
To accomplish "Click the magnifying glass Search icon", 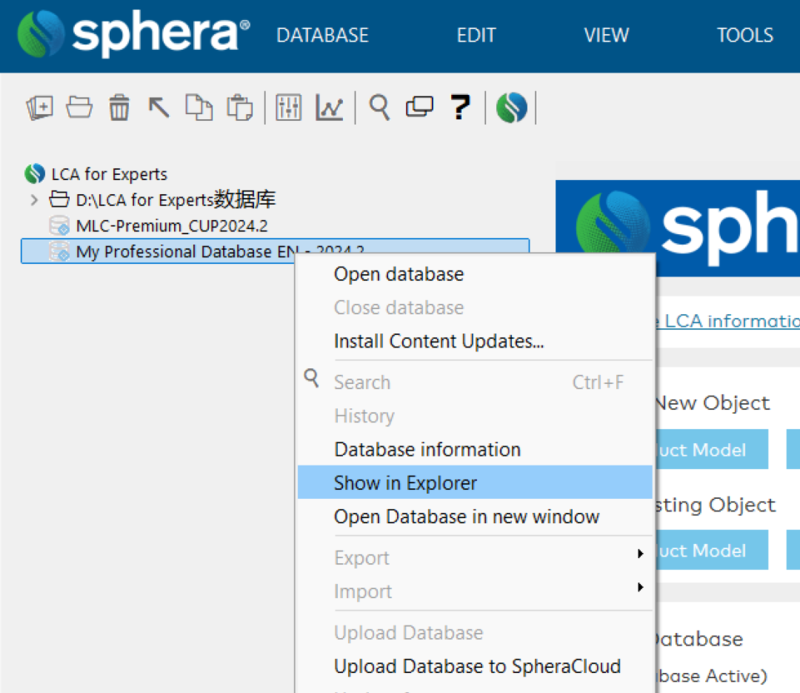I will click(379, 107).
